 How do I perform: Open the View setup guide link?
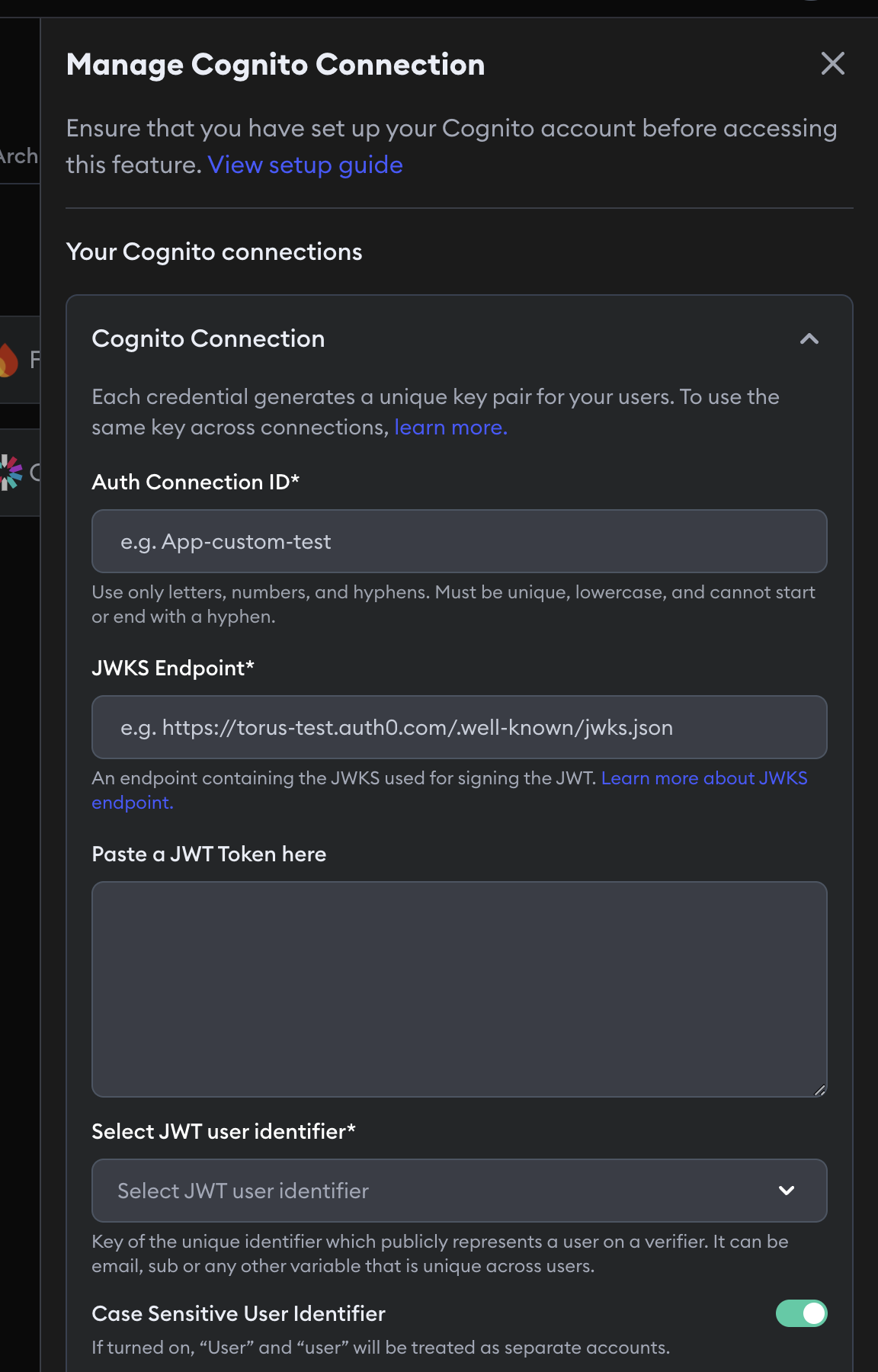(x=305, y=165)
